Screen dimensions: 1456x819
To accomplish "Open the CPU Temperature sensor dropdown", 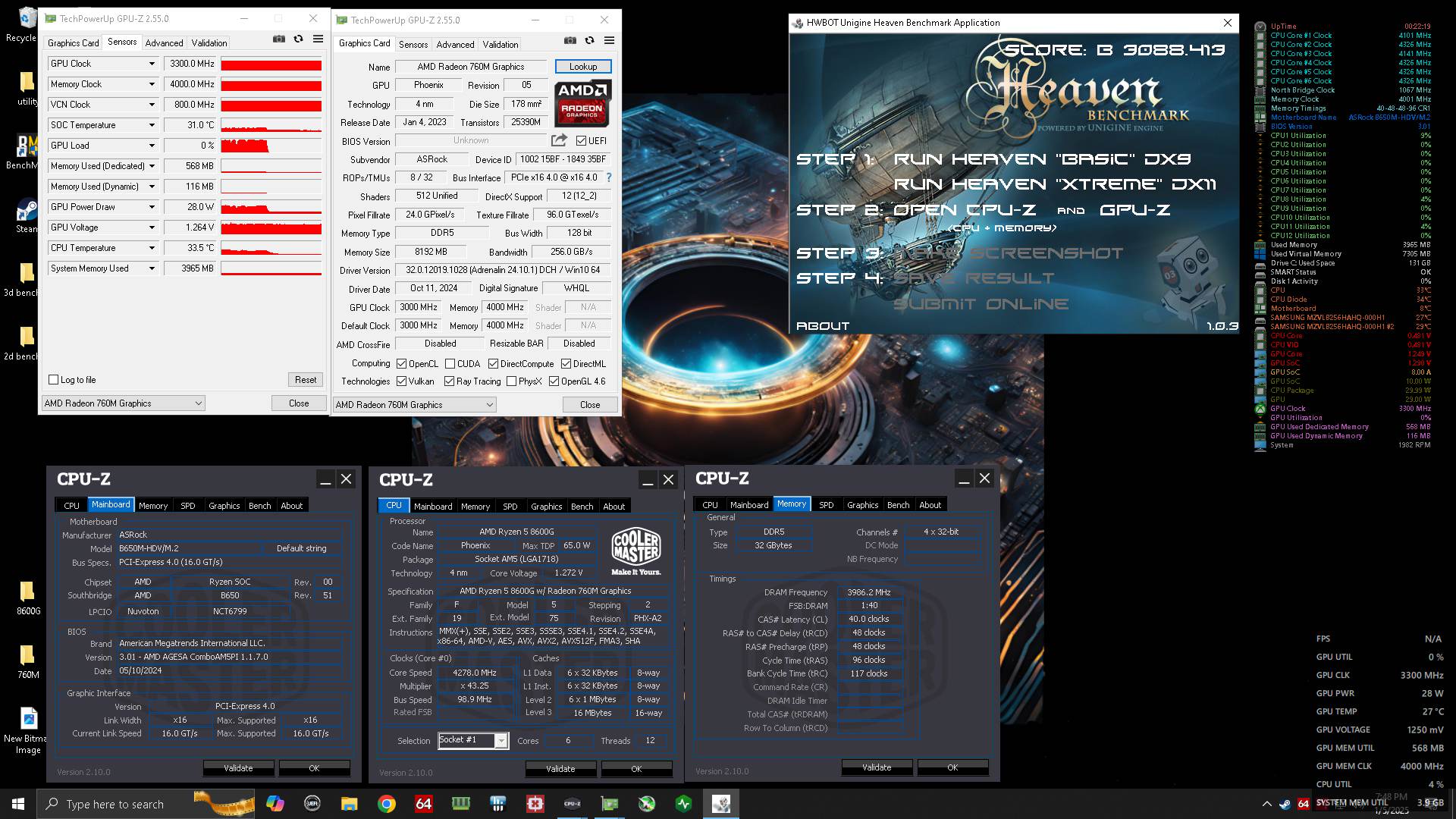I will [x=152, y=248].
